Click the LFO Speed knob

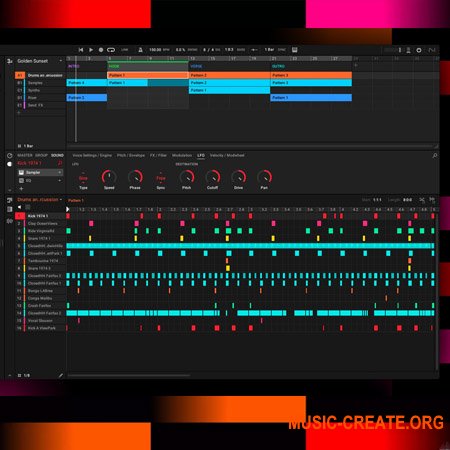pyautogui.click(x=109, y=177)
